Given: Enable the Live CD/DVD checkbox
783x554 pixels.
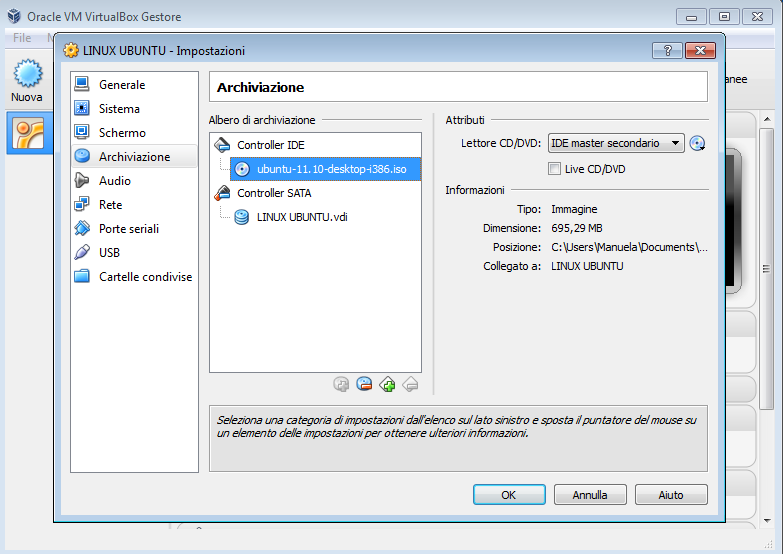Looking at the screenshot, I should click(554, 169).
